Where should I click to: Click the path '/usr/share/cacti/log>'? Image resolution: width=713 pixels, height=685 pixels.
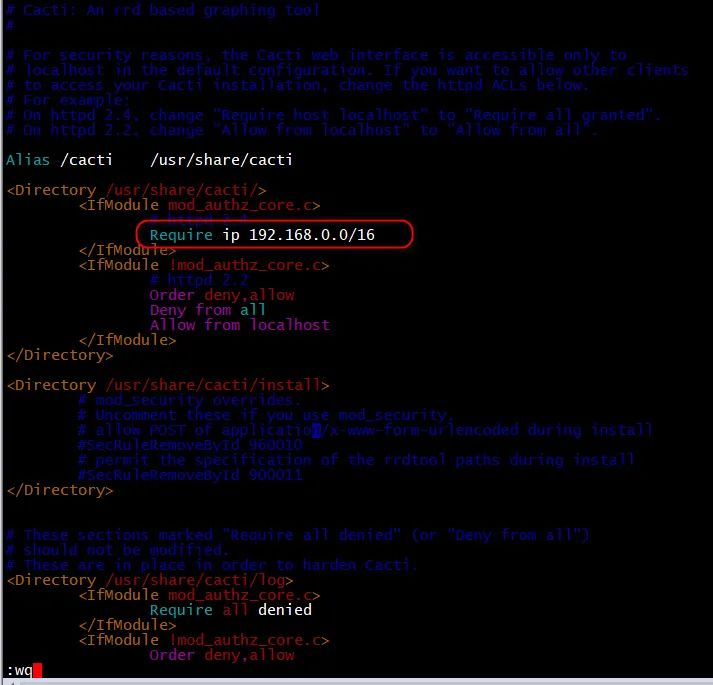point(199,580)
